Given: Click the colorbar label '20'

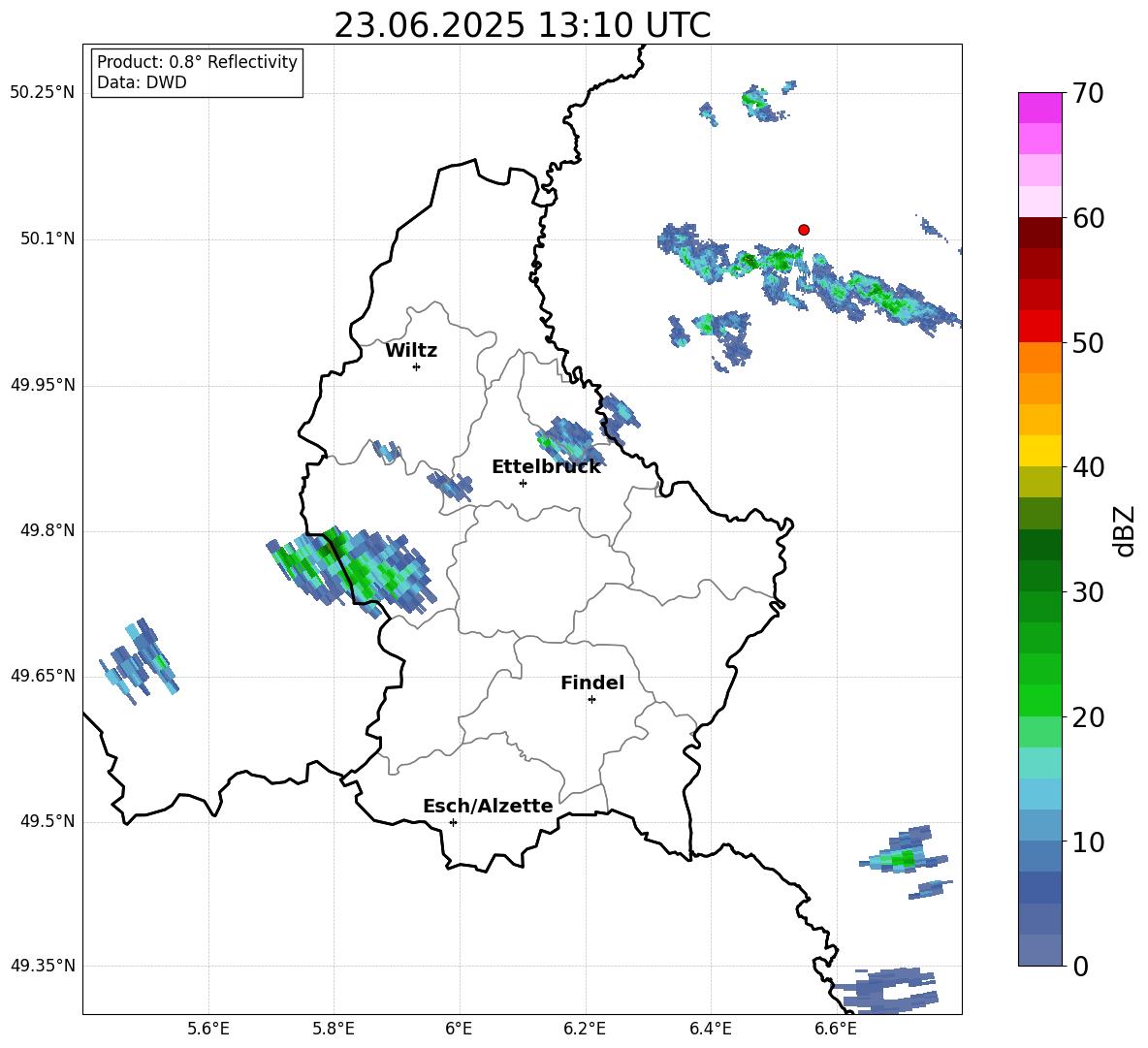Looking at the screenshot, I should pos(1088,717).
